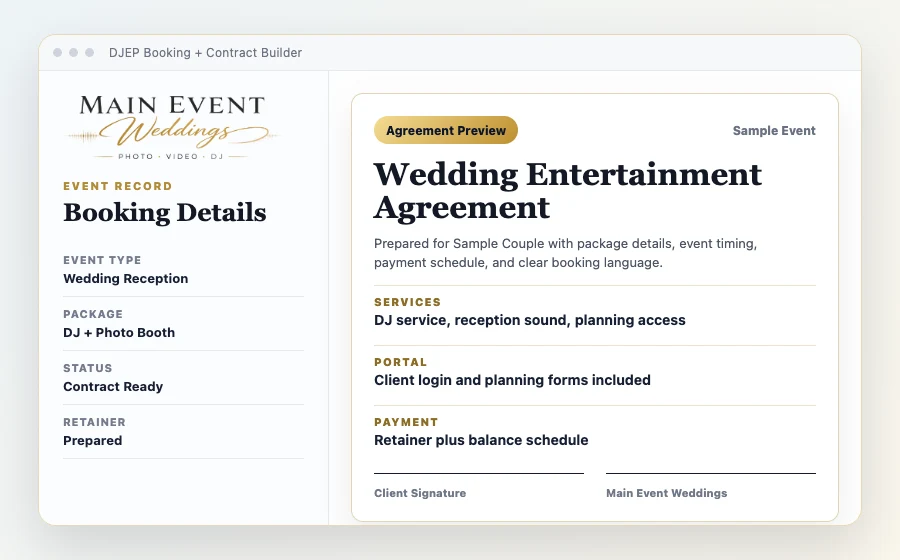Click the Client Signature caption
Viewport: 900px width, 560px height.
(420, 493)
